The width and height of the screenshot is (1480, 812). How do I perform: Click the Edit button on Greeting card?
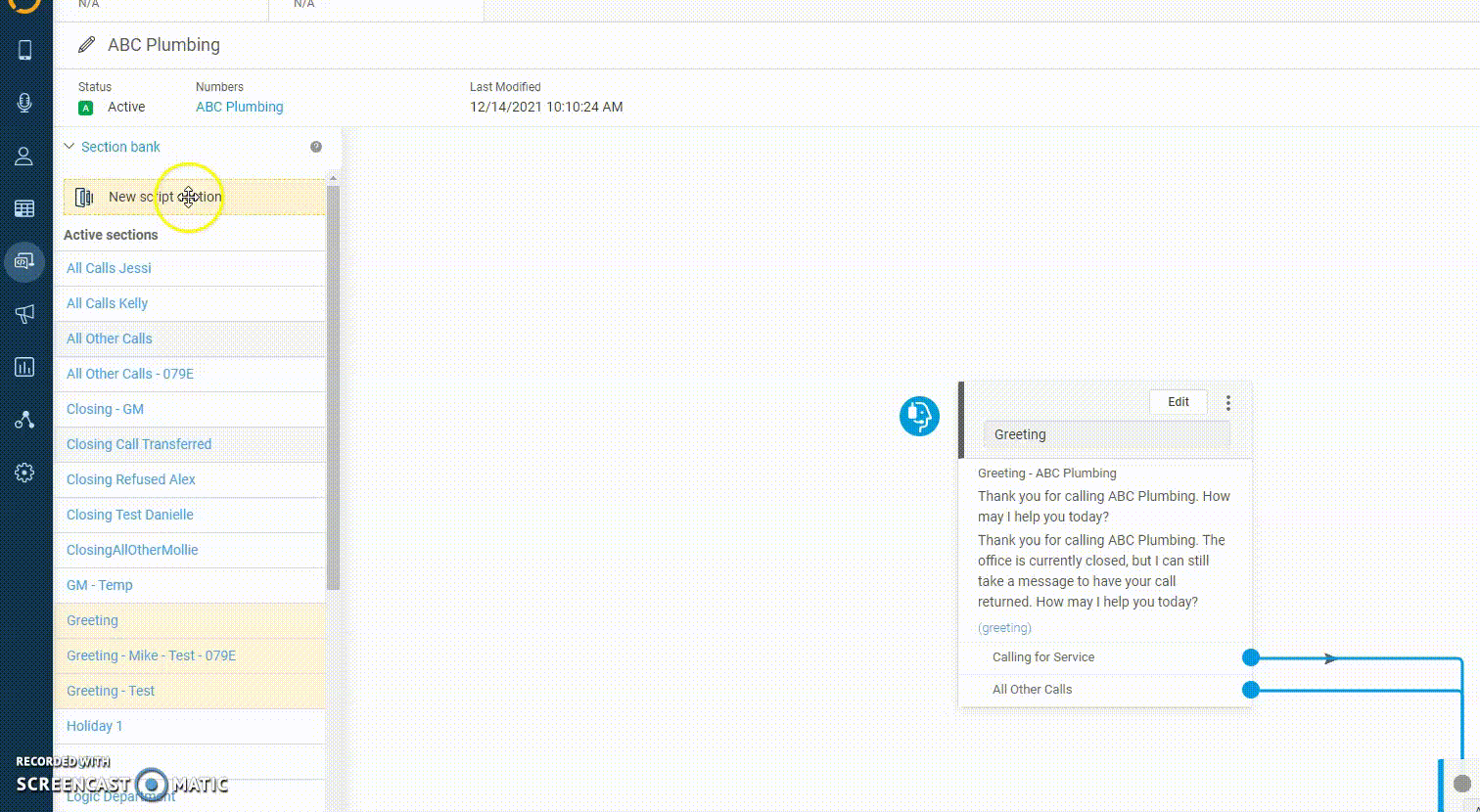tap(1178, 402)
